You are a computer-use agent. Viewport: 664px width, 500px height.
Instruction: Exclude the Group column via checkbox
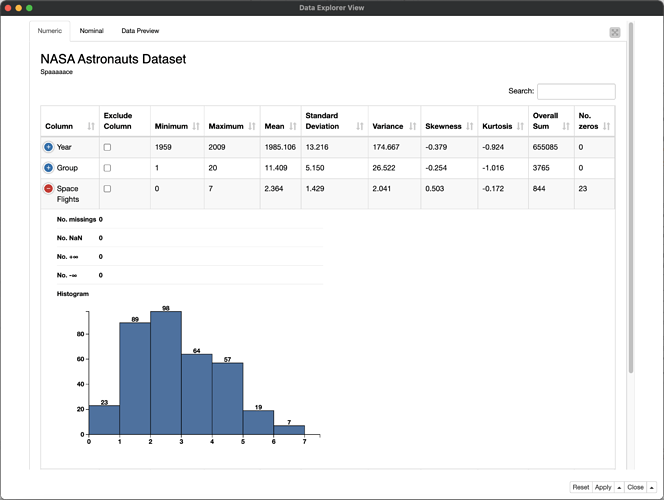pos(108,168)
